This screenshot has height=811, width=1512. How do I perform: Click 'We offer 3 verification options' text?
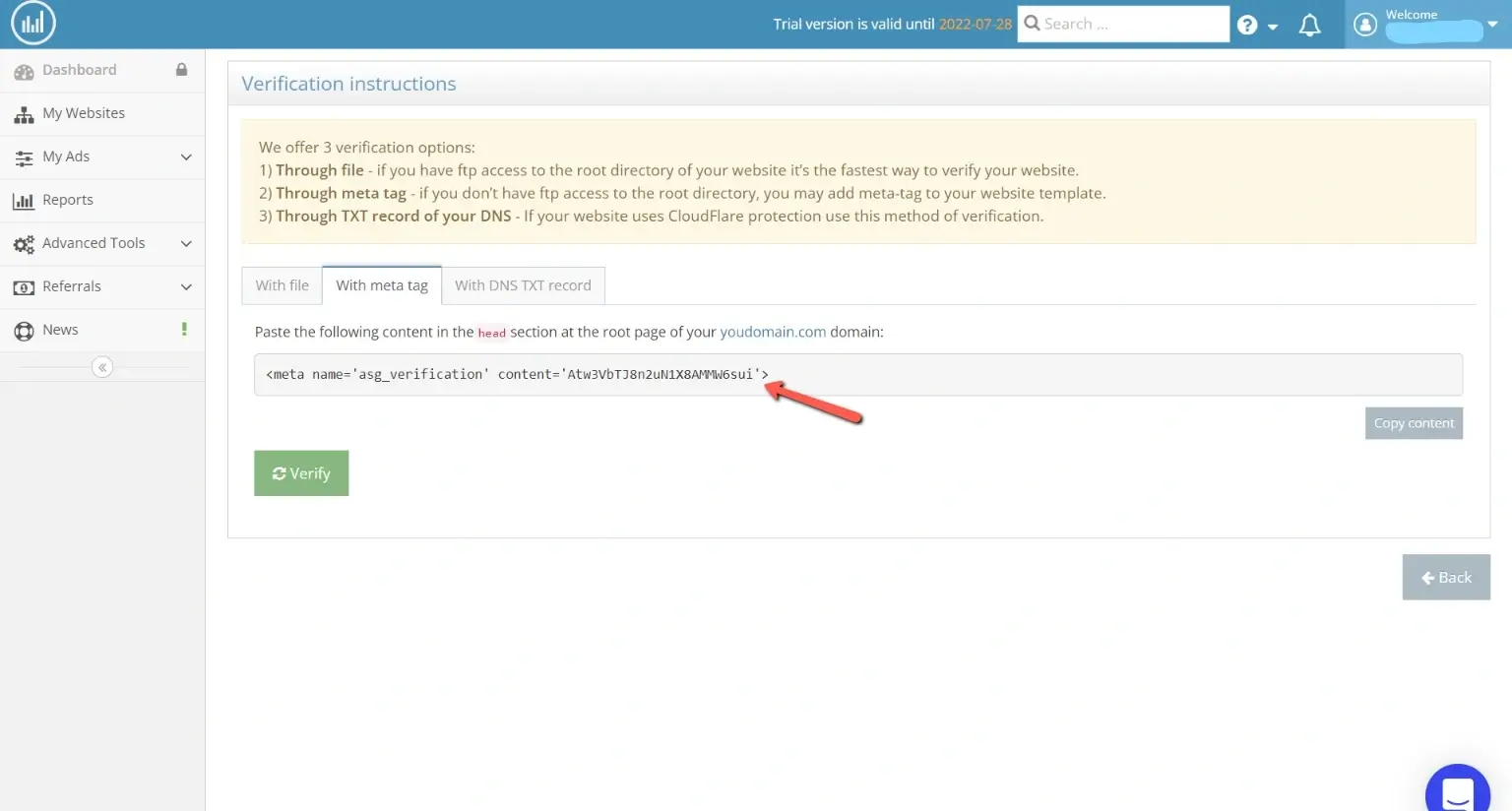pos(367,148)
